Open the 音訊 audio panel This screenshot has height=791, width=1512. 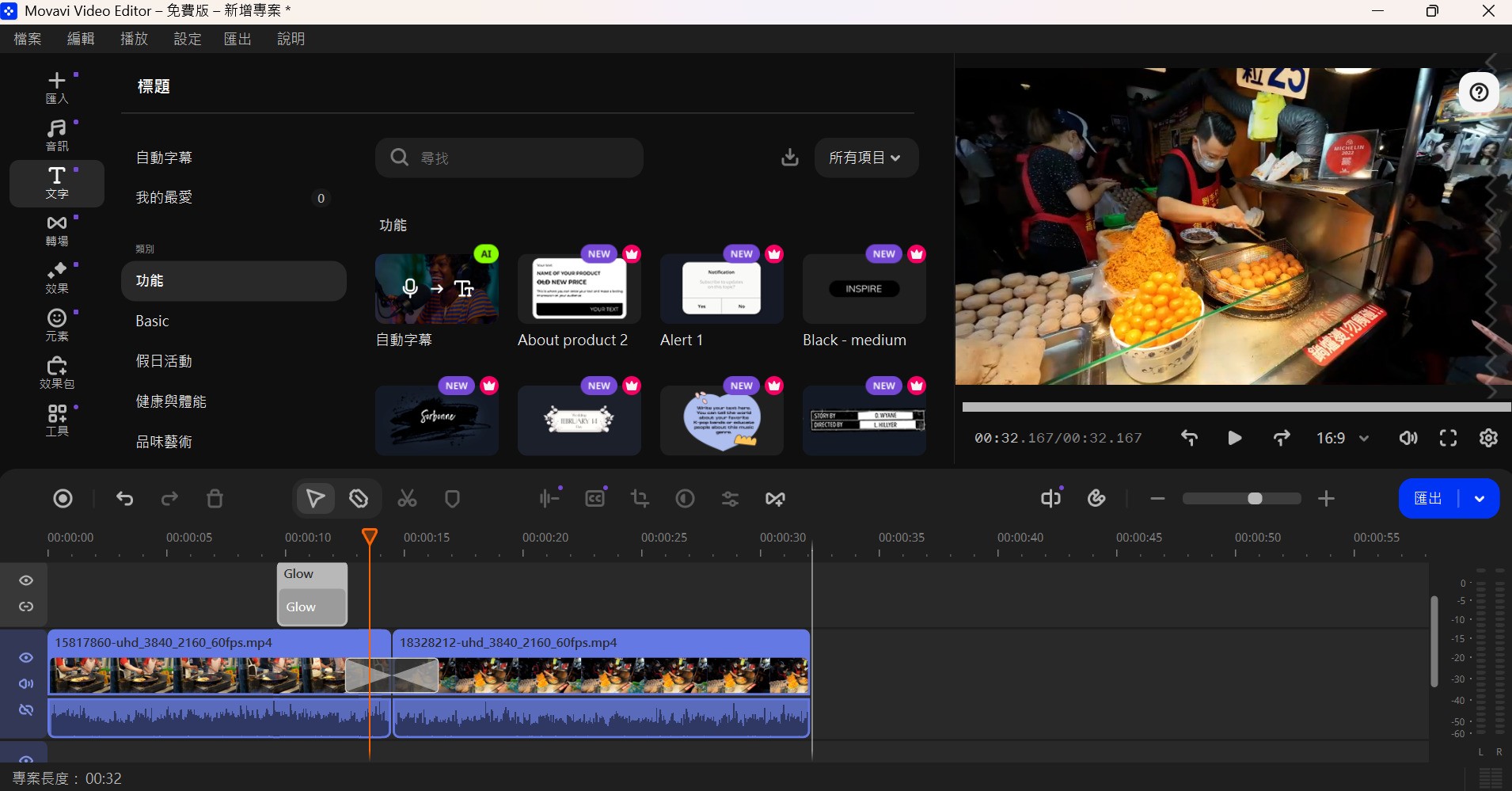(x=57, y=135)
